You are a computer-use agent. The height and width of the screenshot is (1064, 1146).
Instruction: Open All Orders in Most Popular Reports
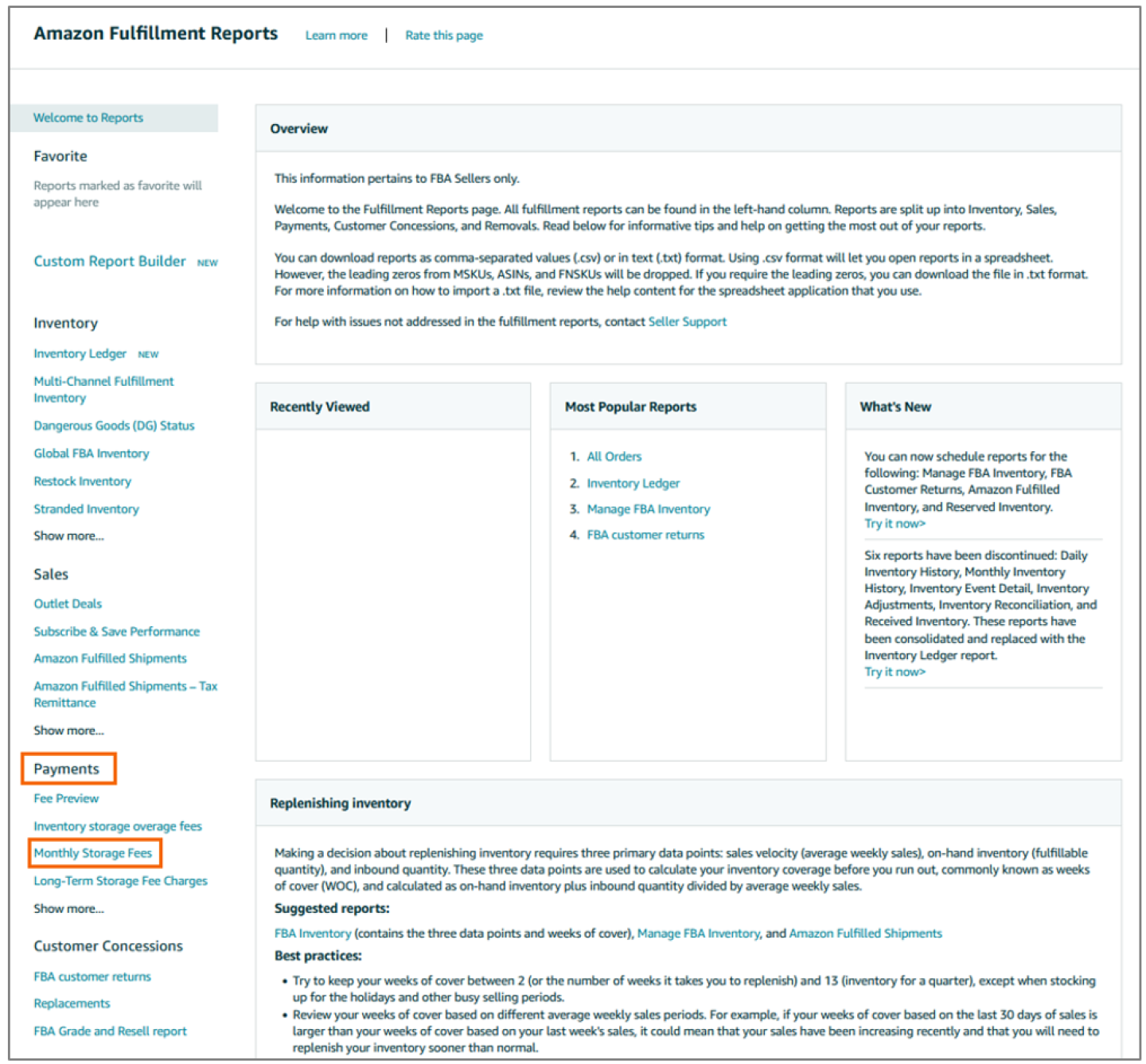(614, 457)
